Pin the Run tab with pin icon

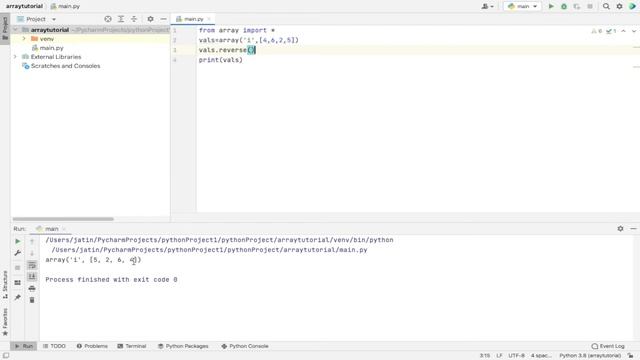point(18,297)
